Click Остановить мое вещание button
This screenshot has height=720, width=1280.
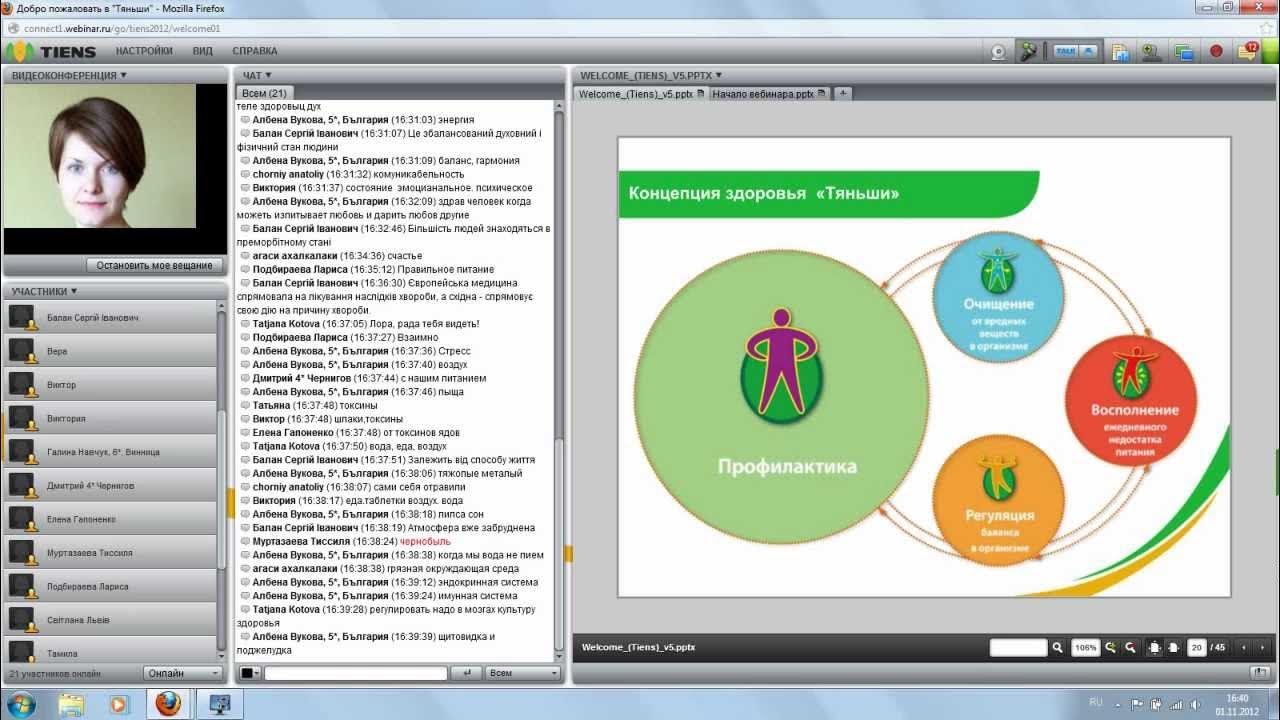pos(154,265)
